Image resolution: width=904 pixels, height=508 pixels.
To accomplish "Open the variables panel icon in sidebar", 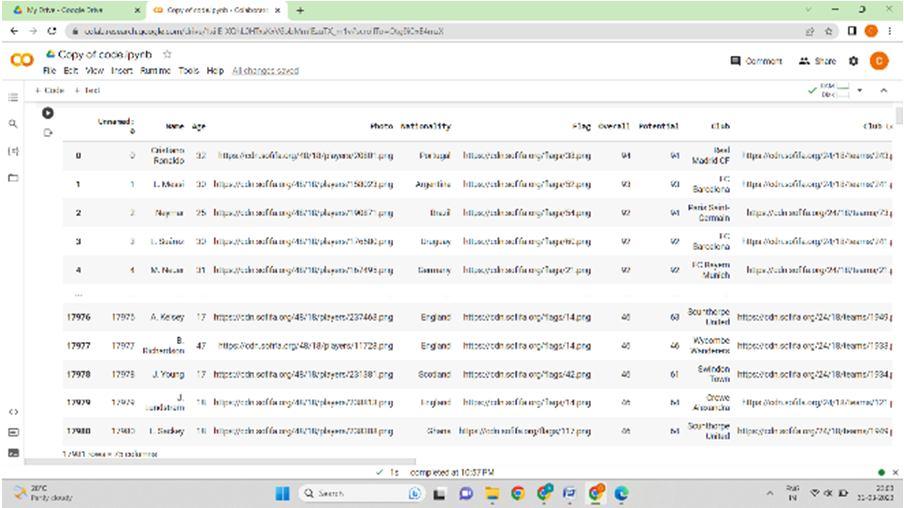I will tap(13, 151).
